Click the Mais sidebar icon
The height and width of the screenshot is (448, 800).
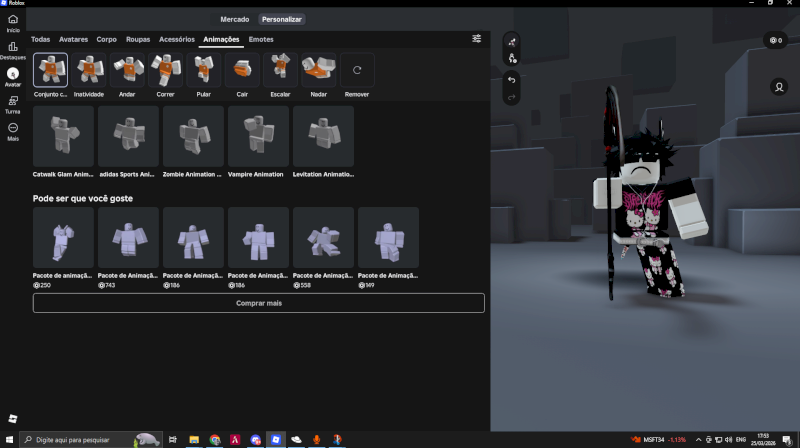click(x=13, y=131)
